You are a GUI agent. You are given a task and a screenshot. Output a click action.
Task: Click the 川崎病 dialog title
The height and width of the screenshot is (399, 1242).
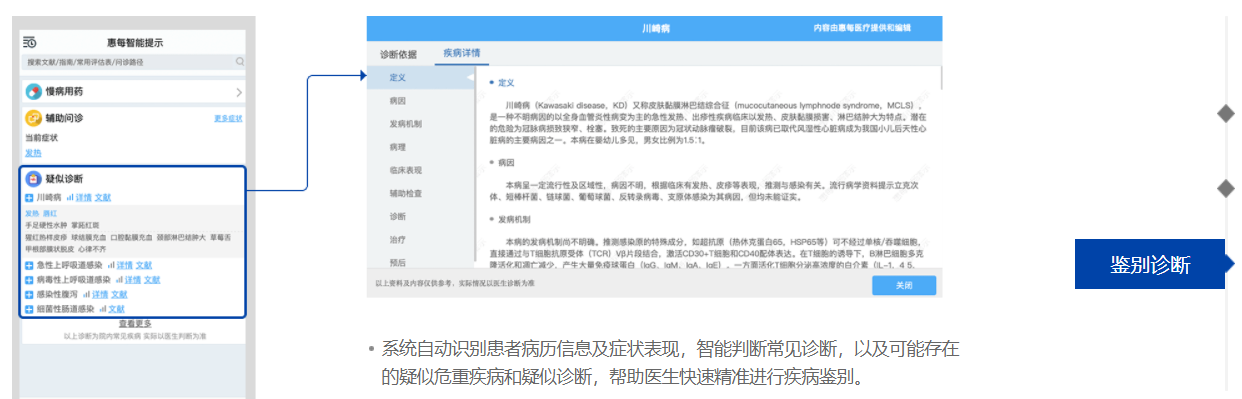[x=655, y=29]
